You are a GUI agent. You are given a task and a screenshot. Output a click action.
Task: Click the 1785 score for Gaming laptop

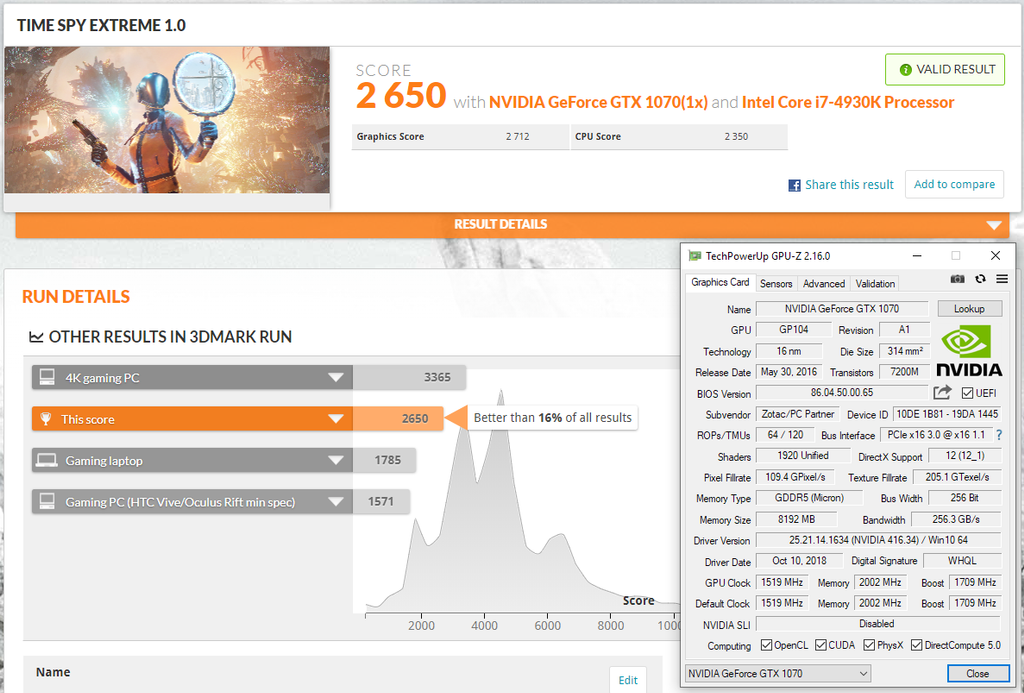pos(387,460)
